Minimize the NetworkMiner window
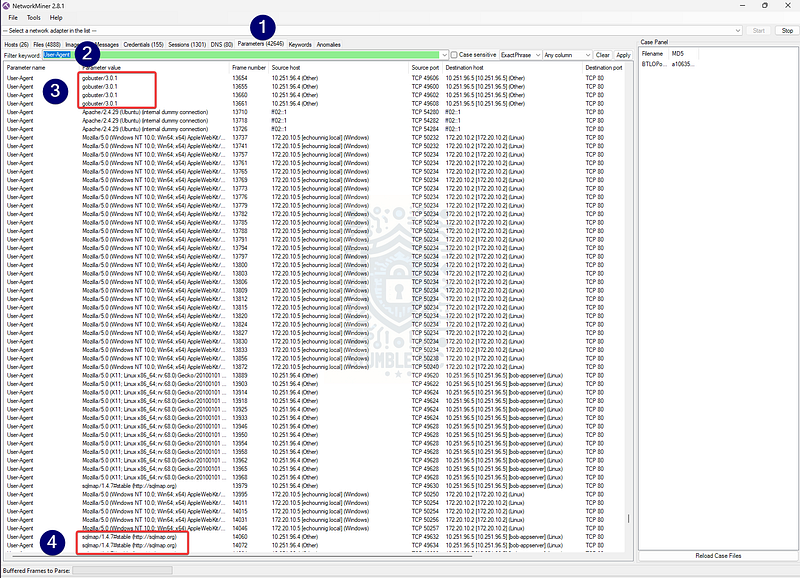 coord(742,6)
